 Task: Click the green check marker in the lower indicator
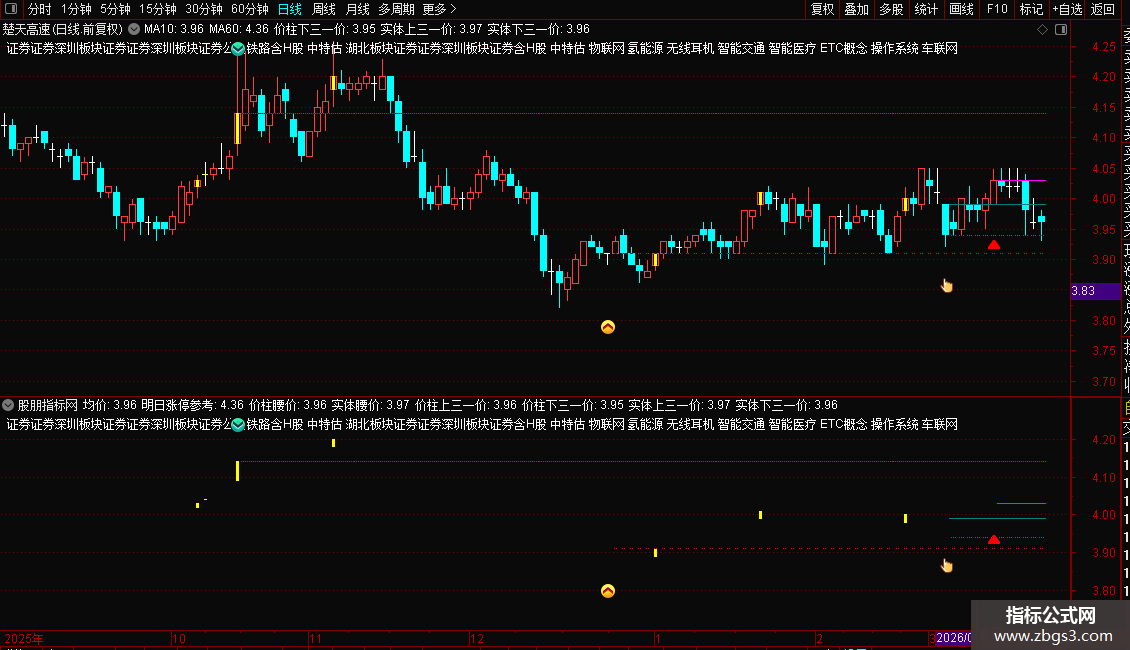click(238, 424)
